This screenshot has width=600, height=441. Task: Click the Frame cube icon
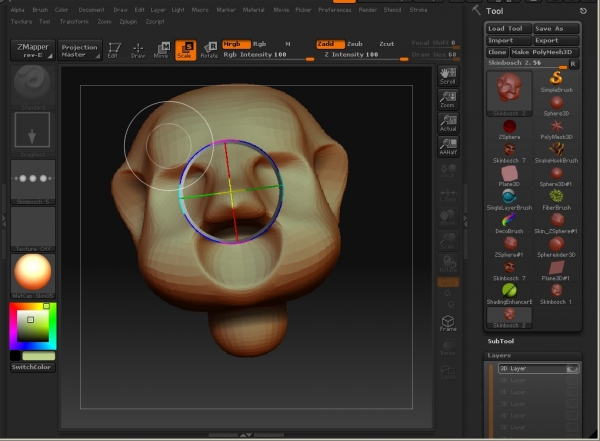point(448,323)
